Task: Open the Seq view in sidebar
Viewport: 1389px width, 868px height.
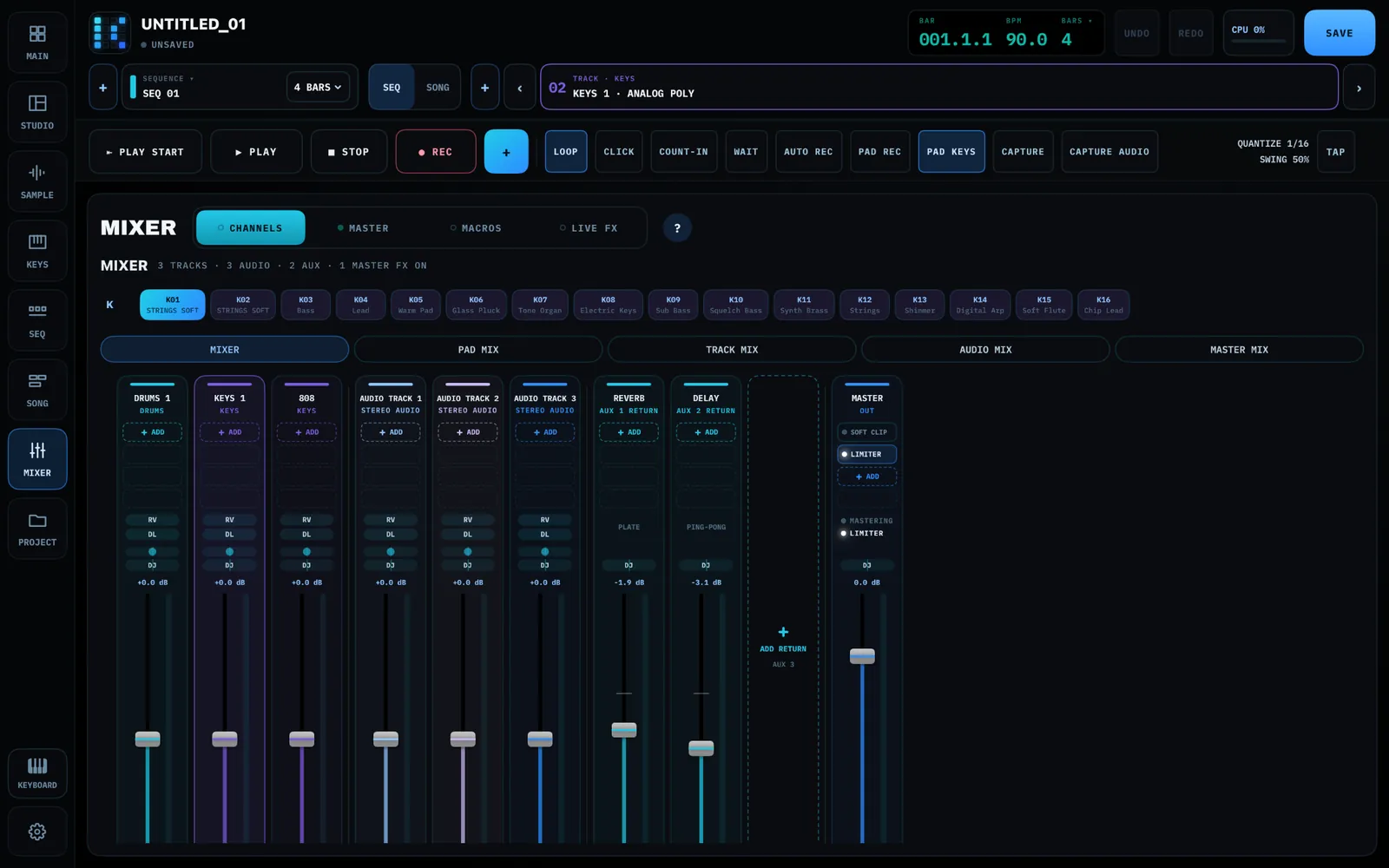Action: (x=37, y=320)
